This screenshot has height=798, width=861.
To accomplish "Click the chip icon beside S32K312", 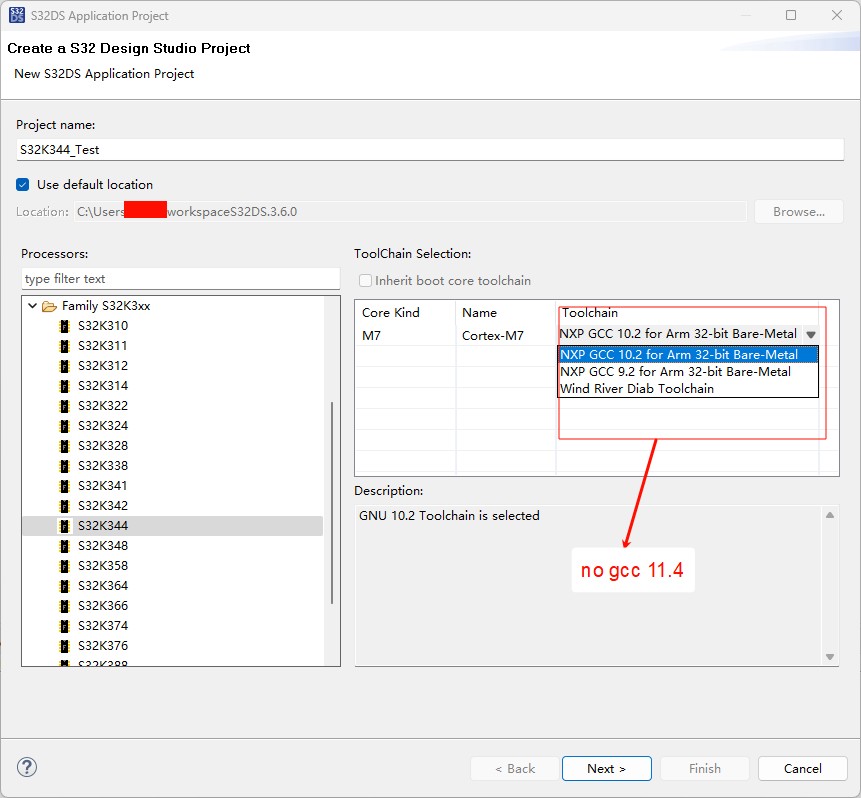I will point(65,366).
